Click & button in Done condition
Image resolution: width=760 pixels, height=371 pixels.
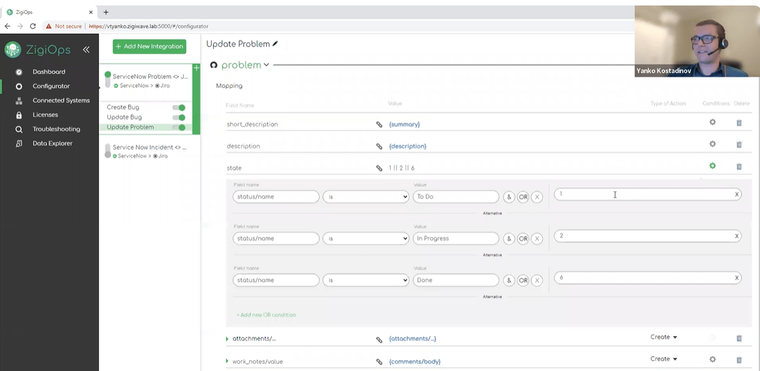coord(508,280)
